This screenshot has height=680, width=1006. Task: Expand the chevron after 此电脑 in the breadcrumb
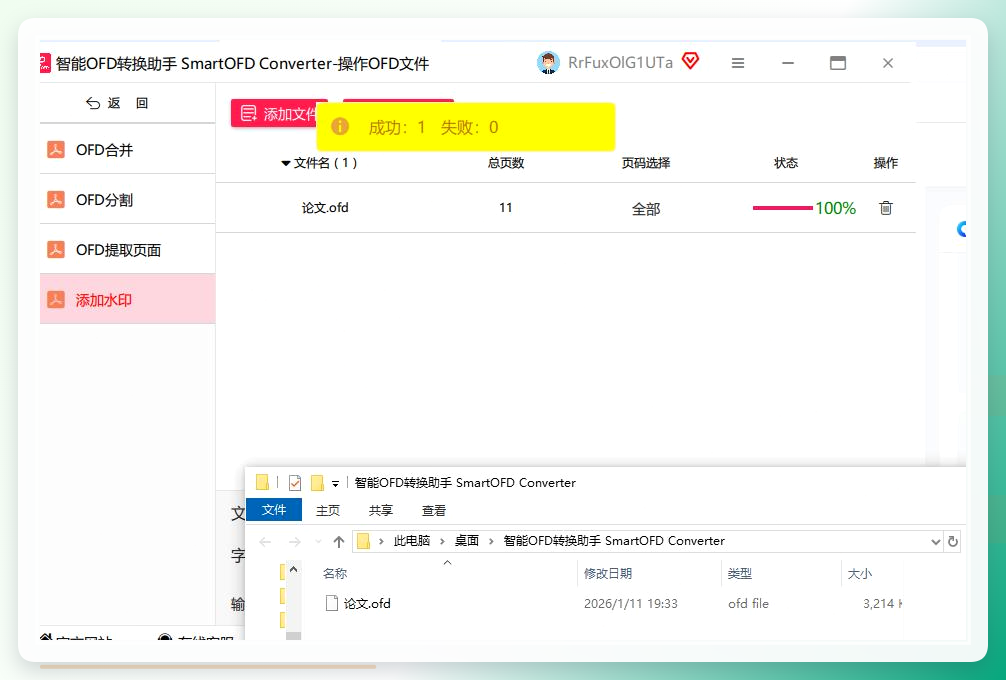(442, 541)
